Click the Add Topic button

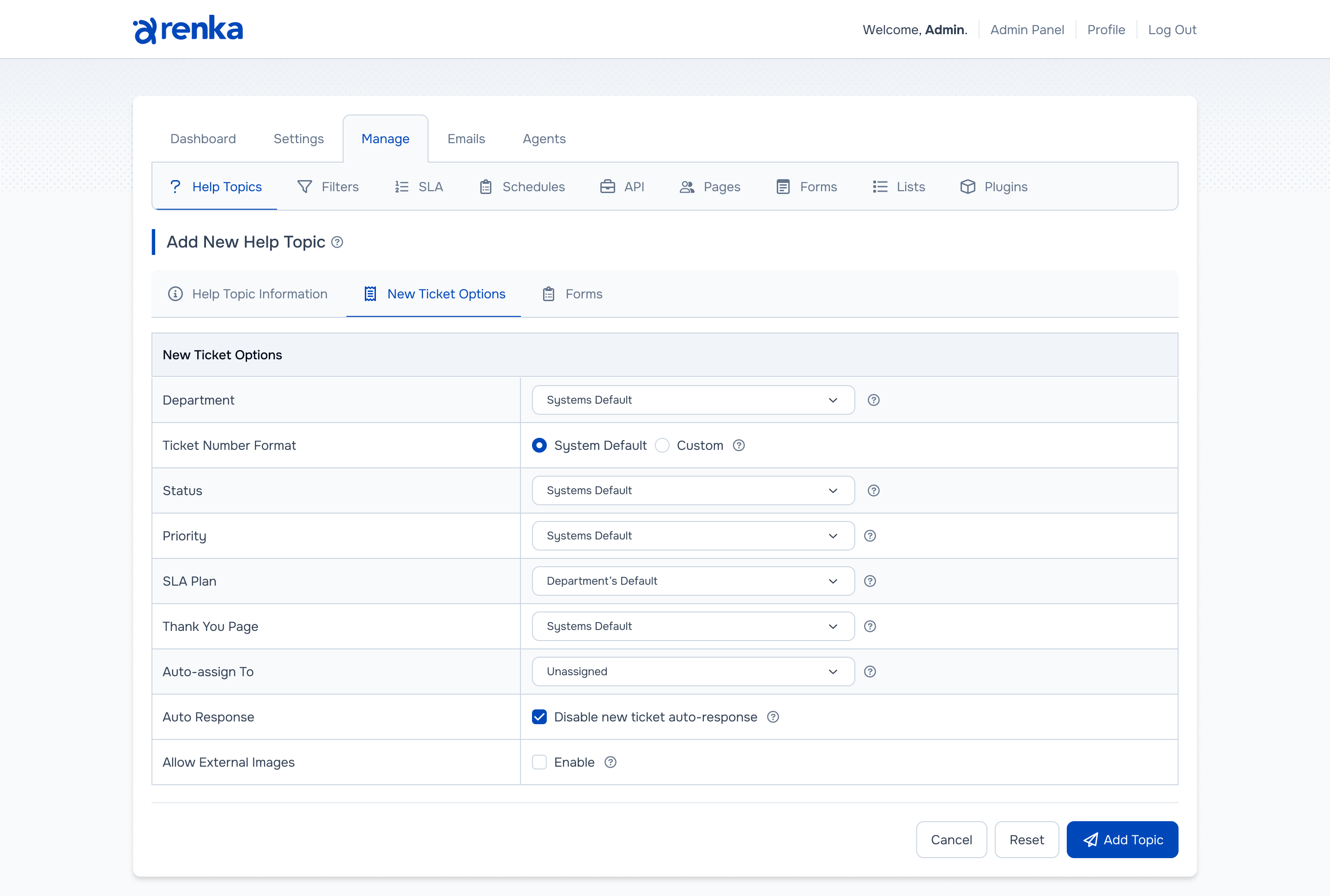tap(1122, 840)
